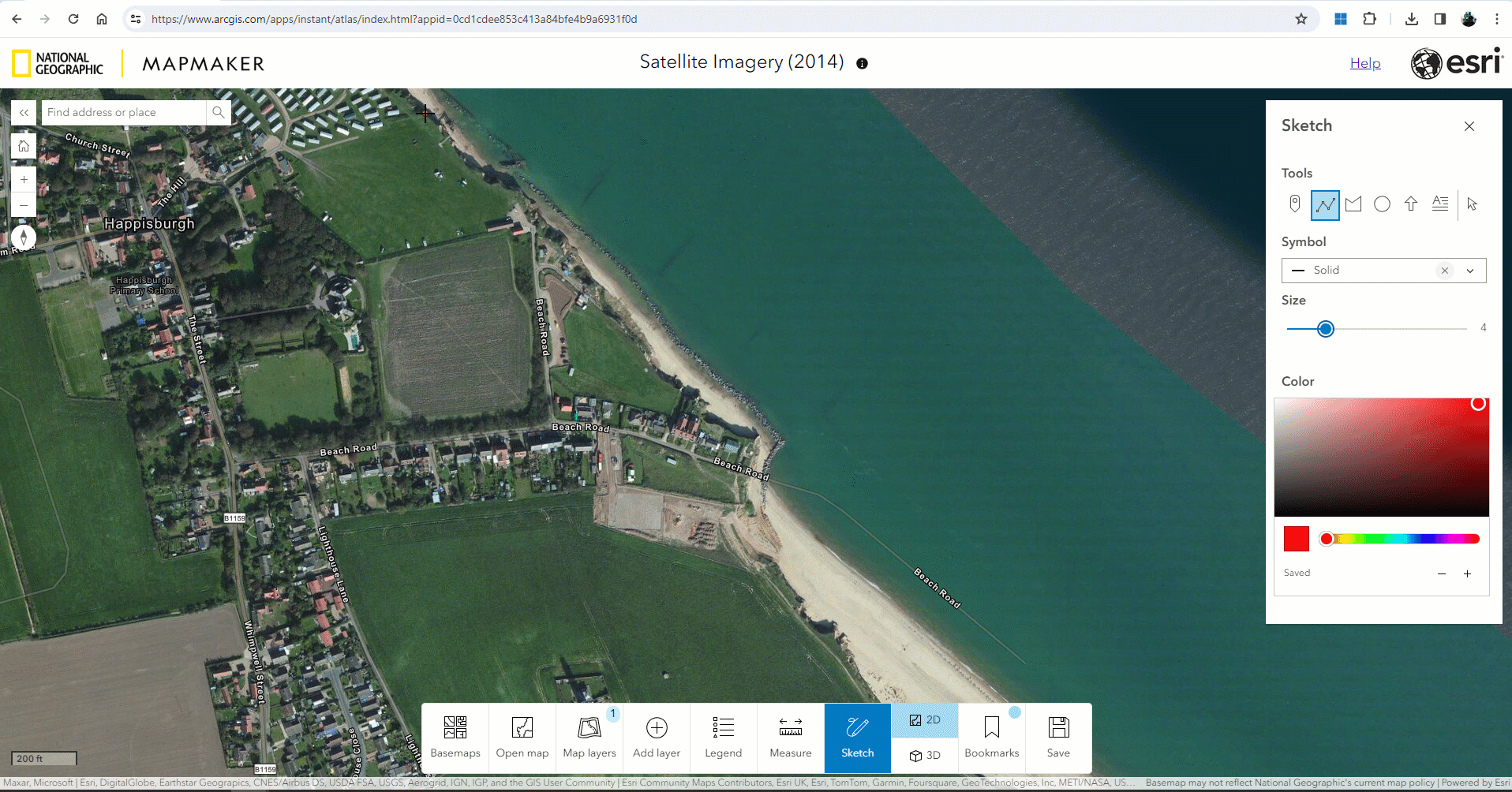
Task: Open the Legend tab
Action: (722, 736)
